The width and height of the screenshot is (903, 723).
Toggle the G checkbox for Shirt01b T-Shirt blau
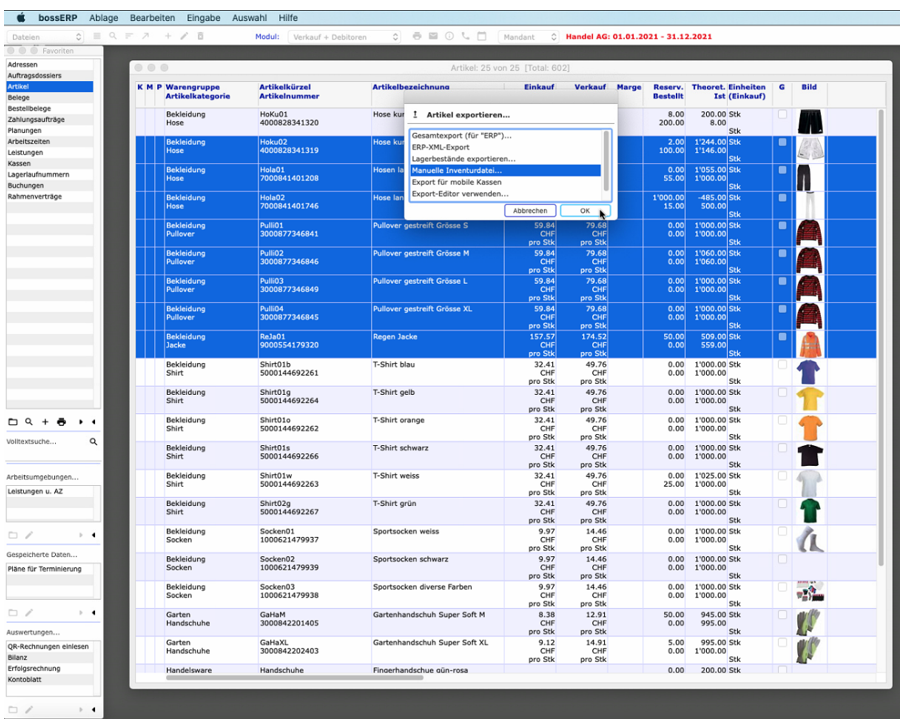[x=782, y=365]
